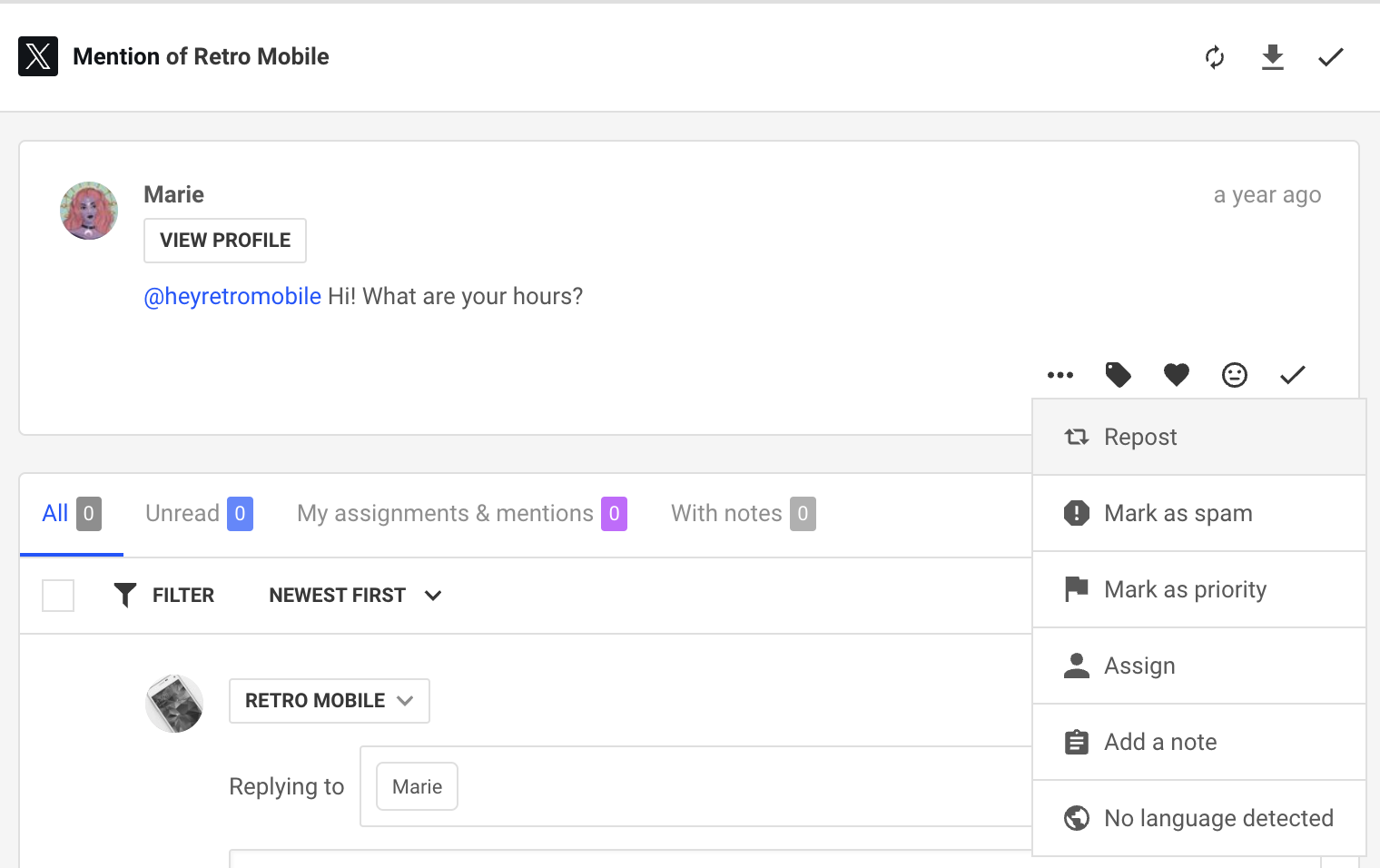This screenshot has width=1380, height=868.
Task: Select the Assign menu entry
Action: 1199,666
